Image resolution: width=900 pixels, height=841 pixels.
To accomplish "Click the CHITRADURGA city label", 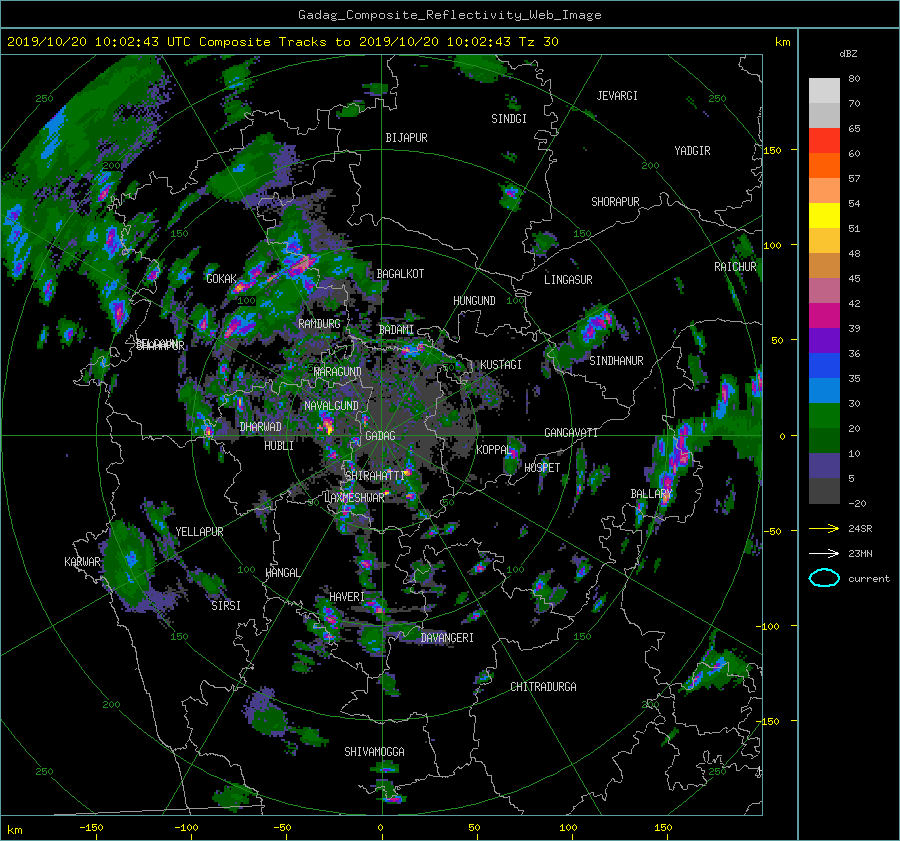I will [544, 687].
